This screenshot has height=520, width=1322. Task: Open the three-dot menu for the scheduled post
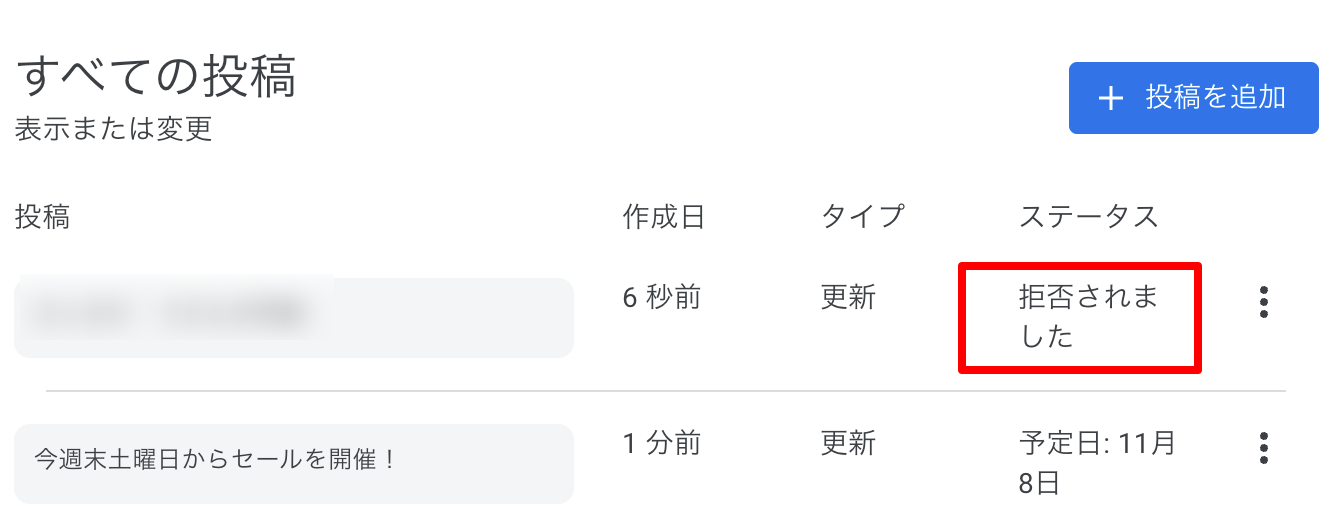coord(1264,448)
